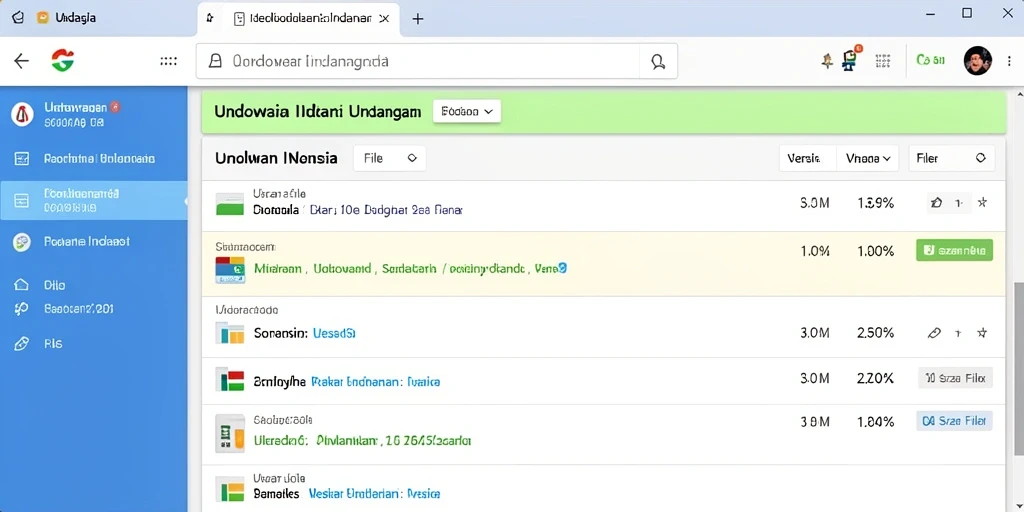This screenshot has height=512, width=1024.
Task: Star the Sonansin row
Action: click(982, 333)
